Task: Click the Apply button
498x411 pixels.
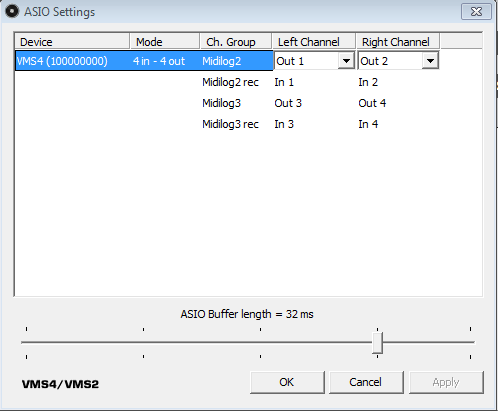Action: click(x=446, y=382)
